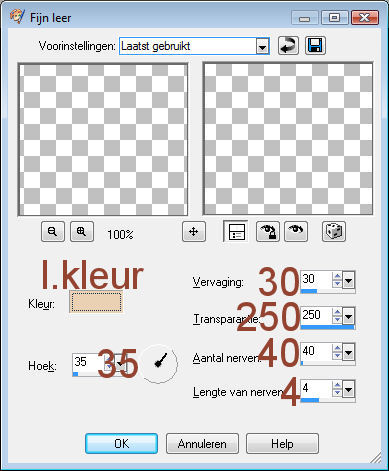Toggle show/hide previews button

coord(236,231)
